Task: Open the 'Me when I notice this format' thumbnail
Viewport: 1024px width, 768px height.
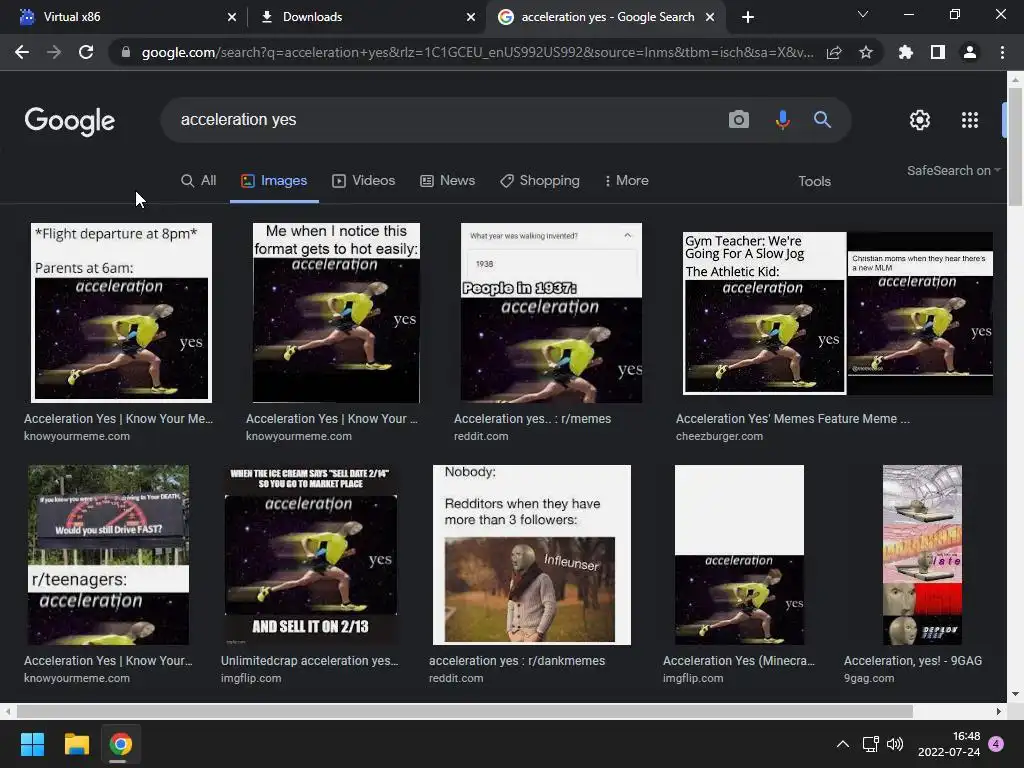Action: pos(336,313)
